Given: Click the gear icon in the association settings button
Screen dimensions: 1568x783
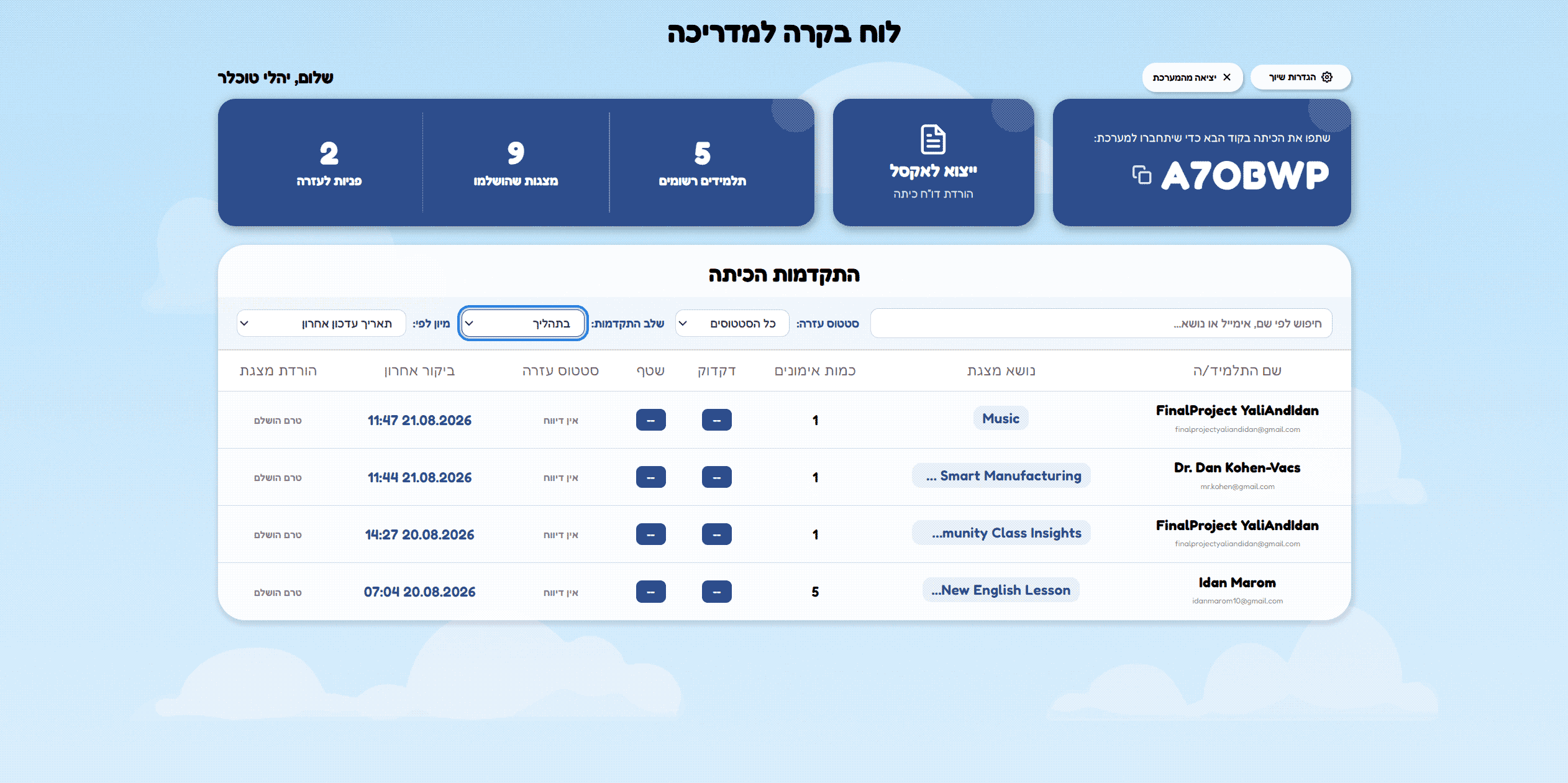Looking at the screenshot, I should point(1327,77).
